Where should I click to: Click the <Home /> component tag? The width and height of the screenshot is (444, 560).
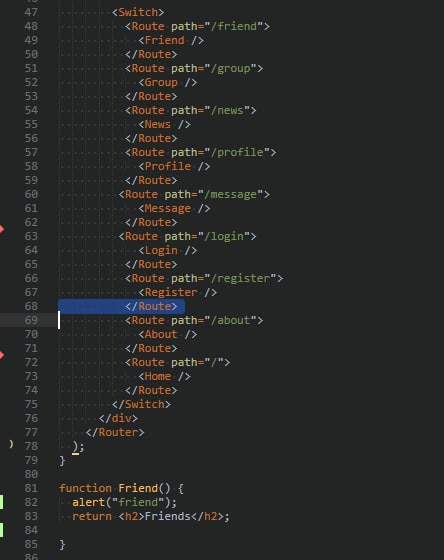pos(164,376)
